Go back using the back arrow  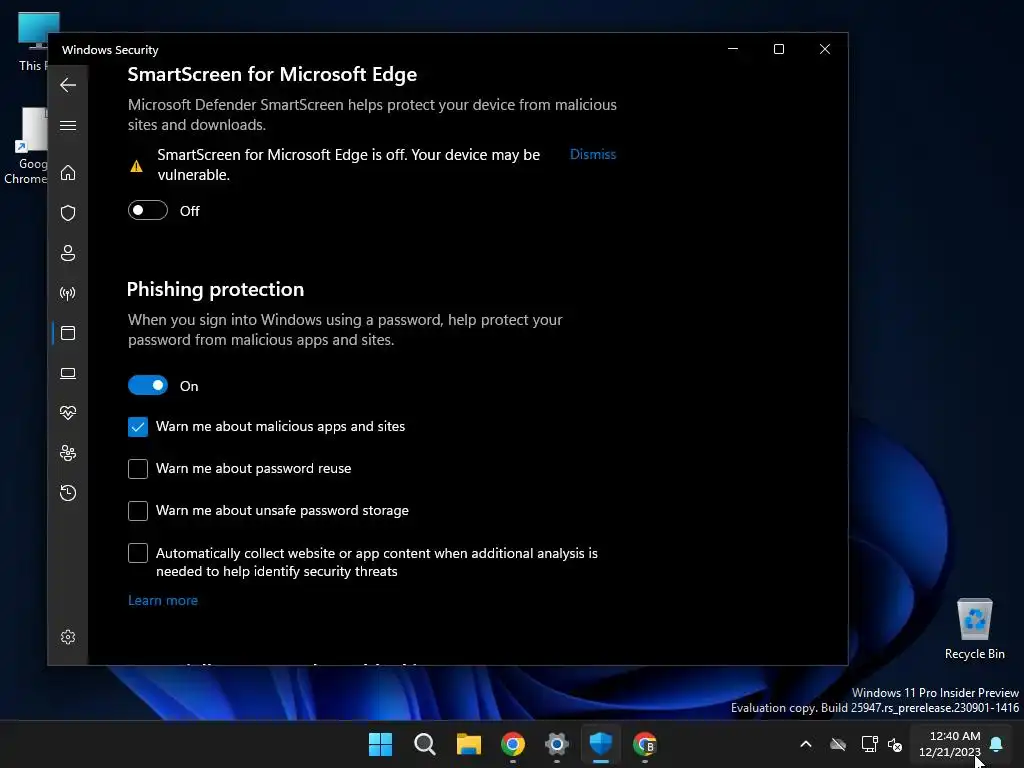tap(68, 85)
